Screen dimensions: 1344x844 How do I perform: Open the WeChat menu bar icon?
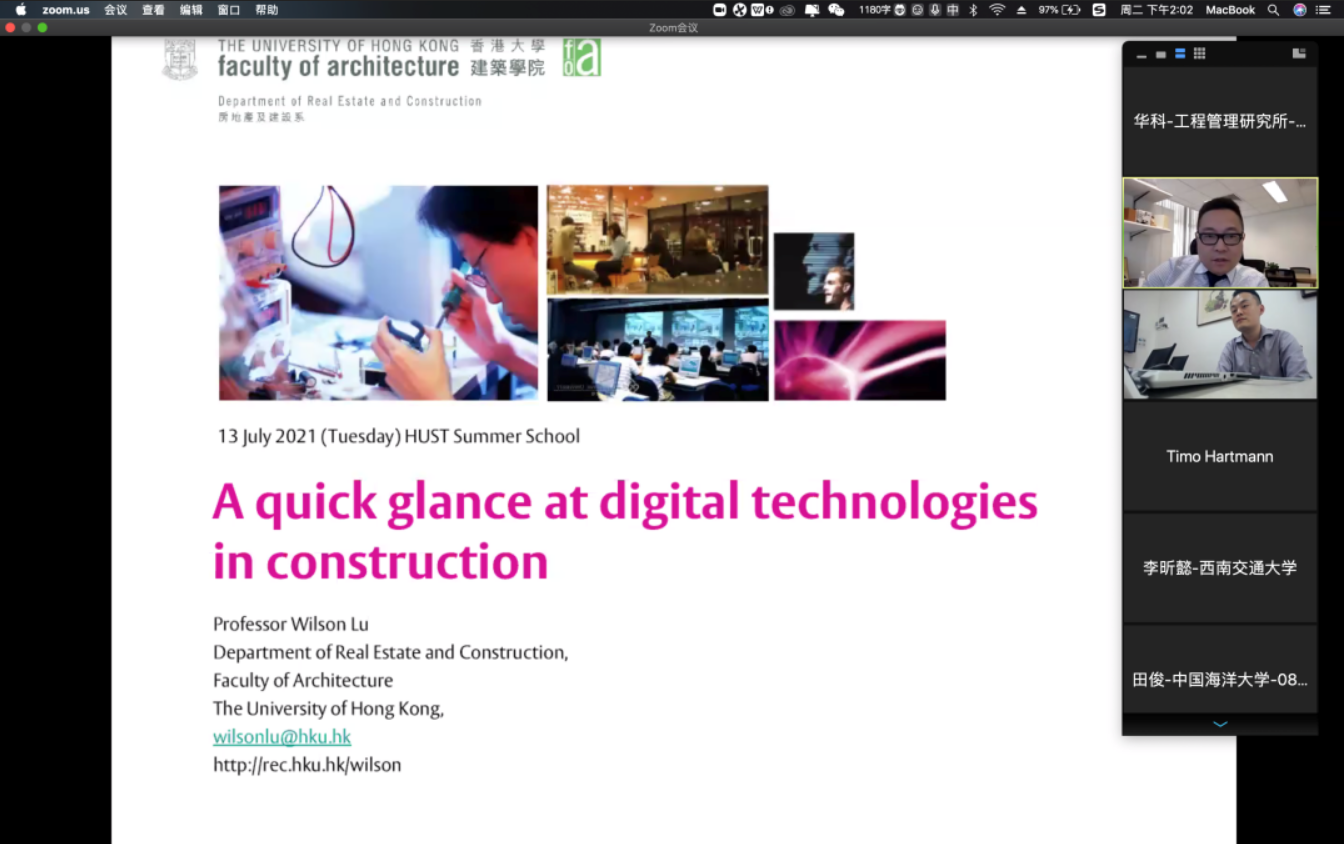click(x=836, y=10)
